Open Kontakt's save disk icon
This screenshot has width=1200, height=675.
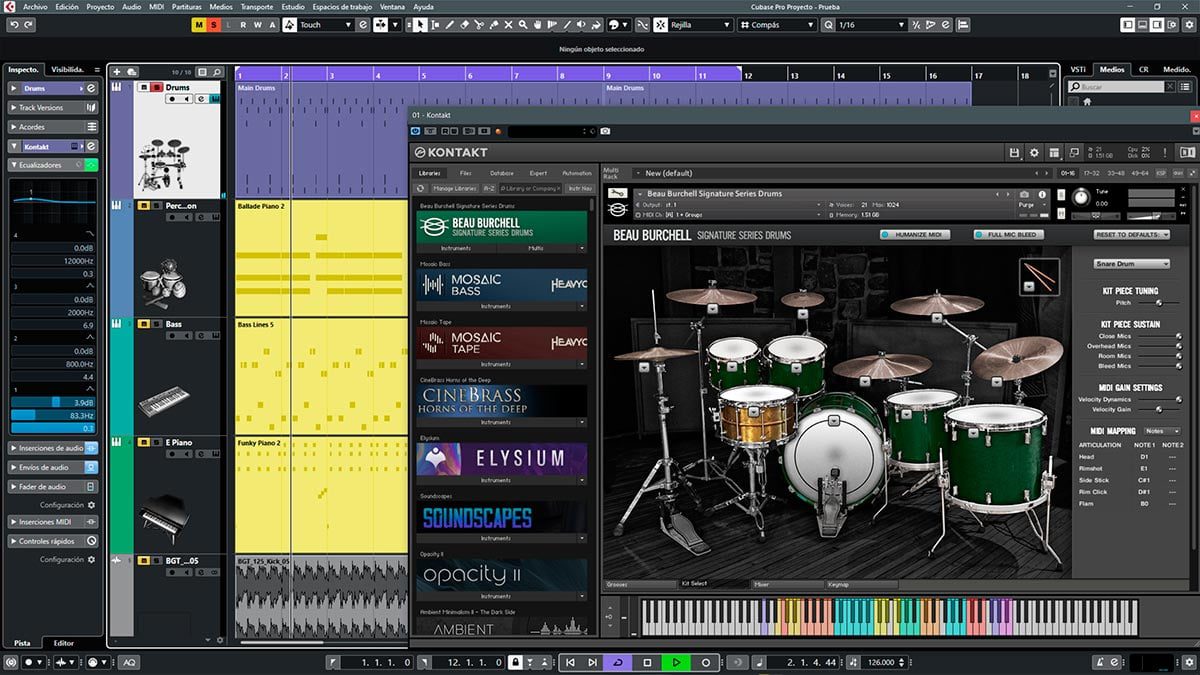coord(1014,152)
